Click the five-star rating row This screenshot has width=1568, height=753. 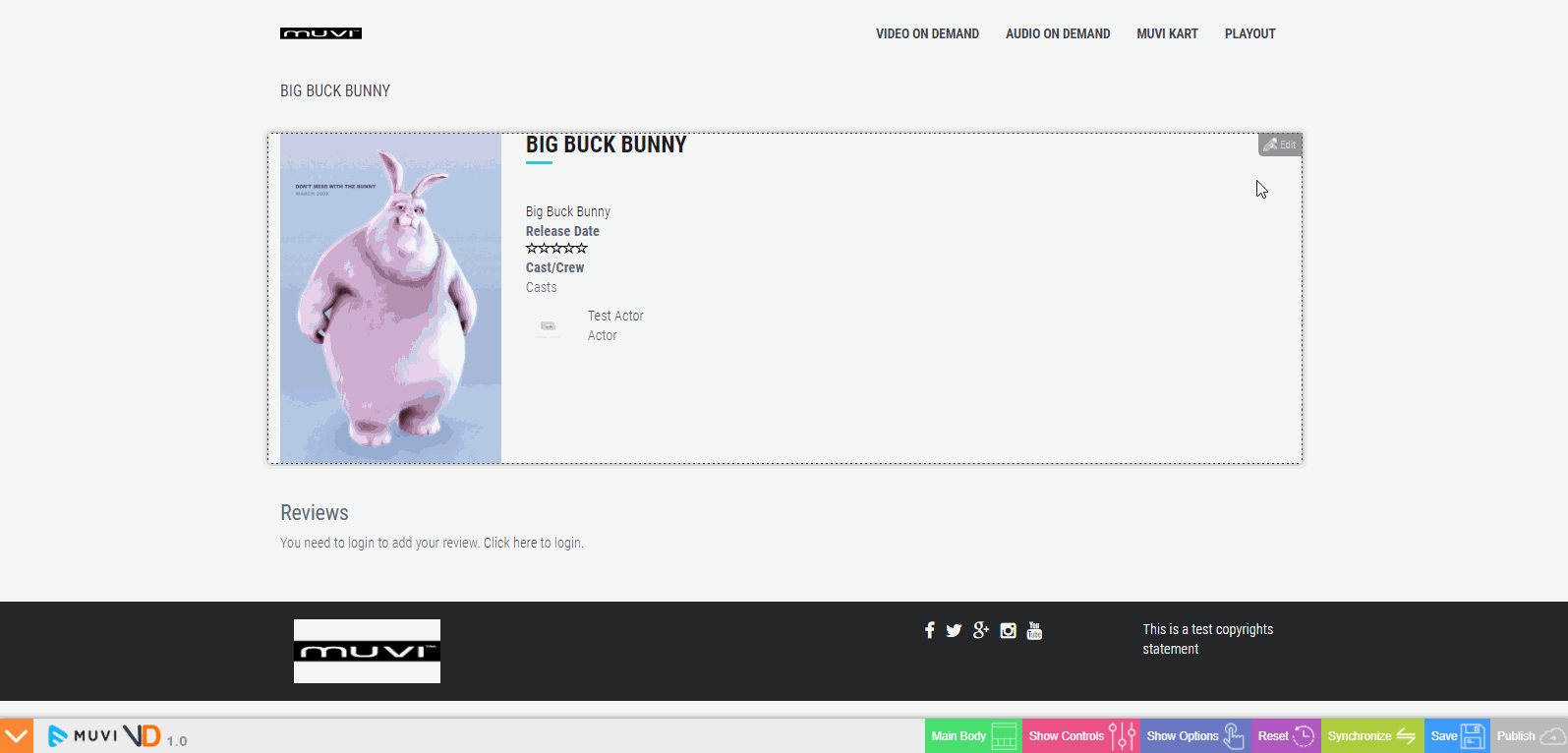pyautogui.click(x=556, y=249)
